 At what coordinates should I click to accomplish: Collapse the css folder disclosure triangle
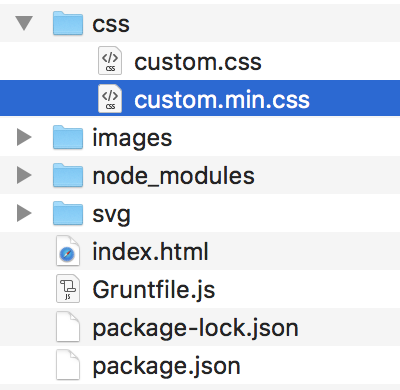click(24, 23)
